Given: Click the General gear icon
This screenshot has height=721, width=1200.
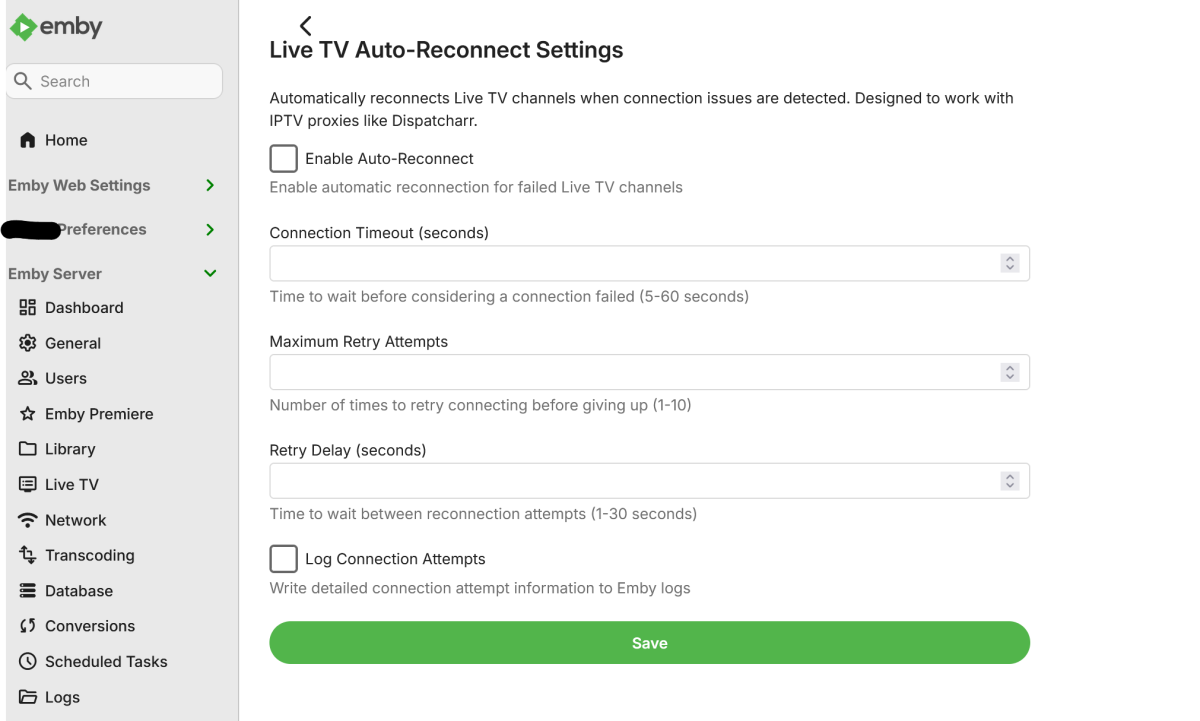Looking at the screenshot, I should [28, 343].
